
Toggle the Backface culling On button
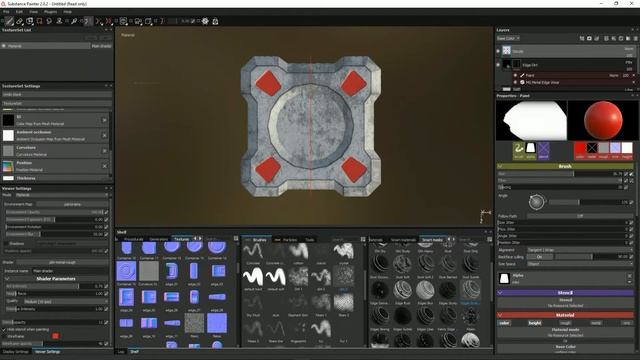539,257
